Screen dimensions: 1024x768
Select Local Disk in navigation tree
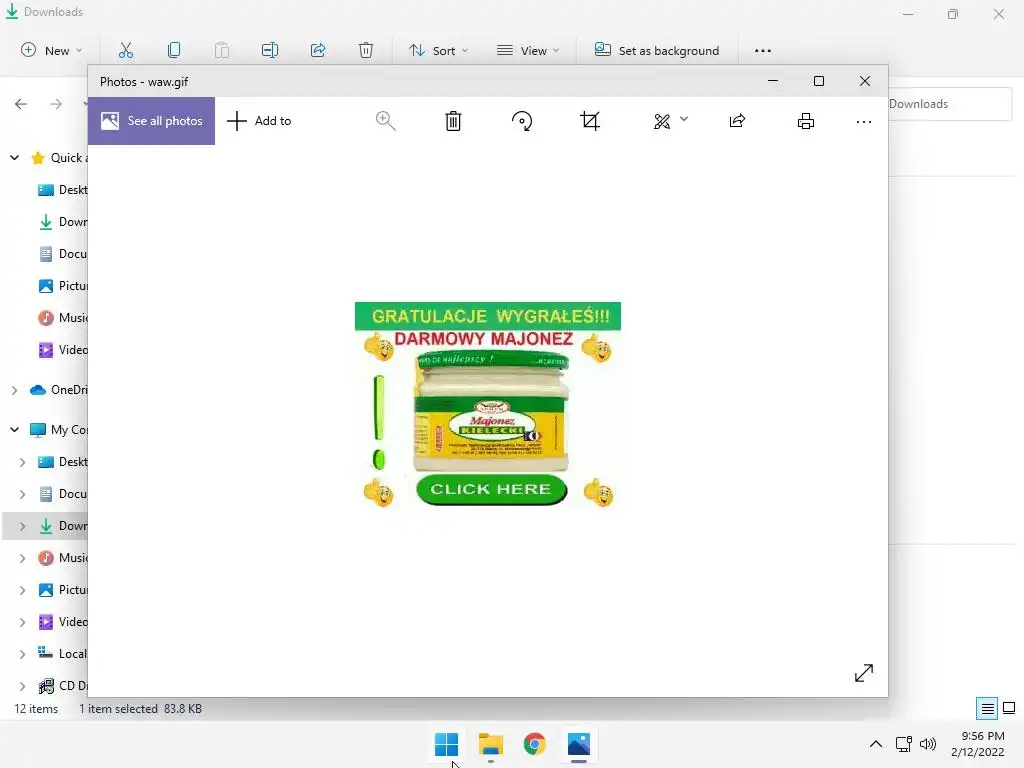click(x=63, y=654)
